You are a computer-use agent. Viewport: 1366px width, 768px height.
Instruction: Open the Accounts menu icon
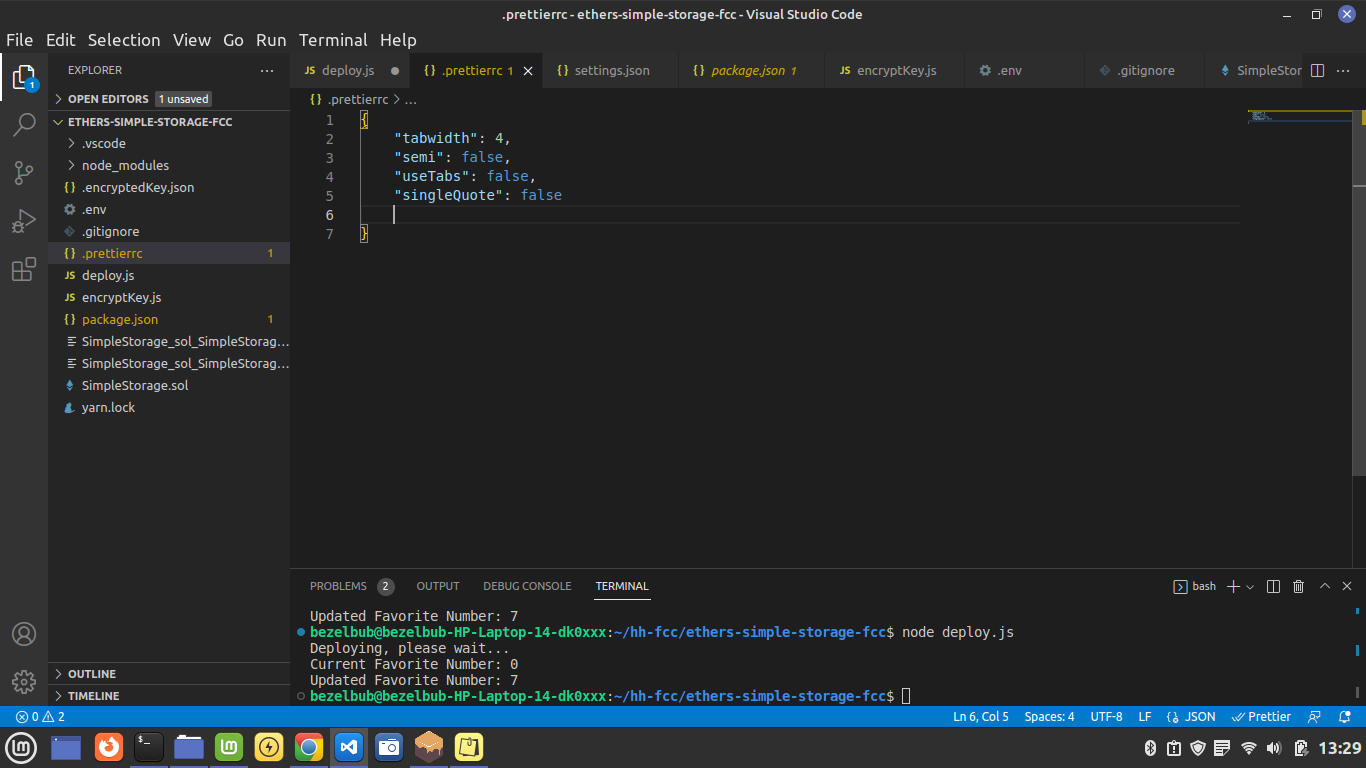(x=24, y=634)
